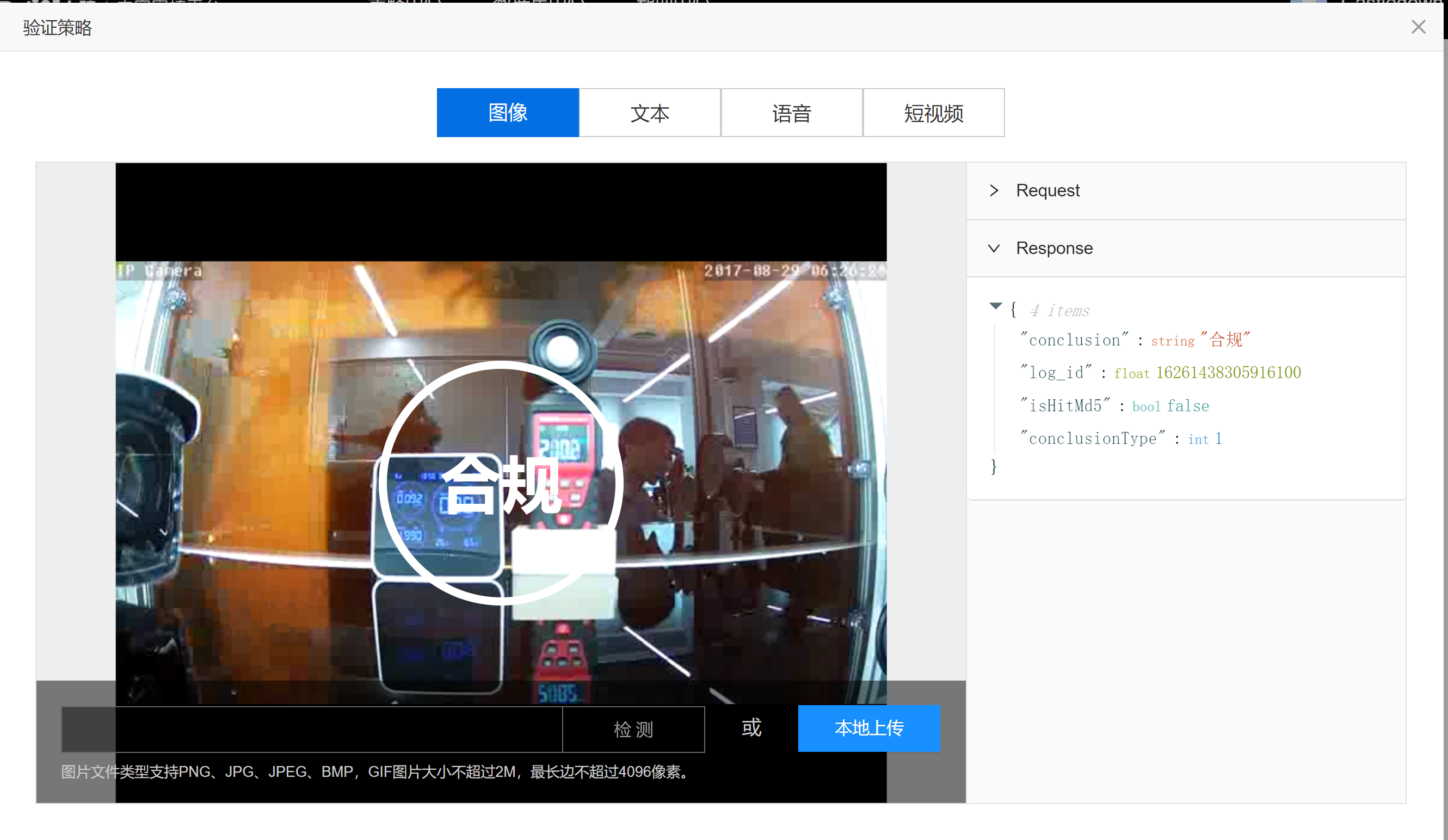Click the isHitMd5 false value

tap(1187, 406)
